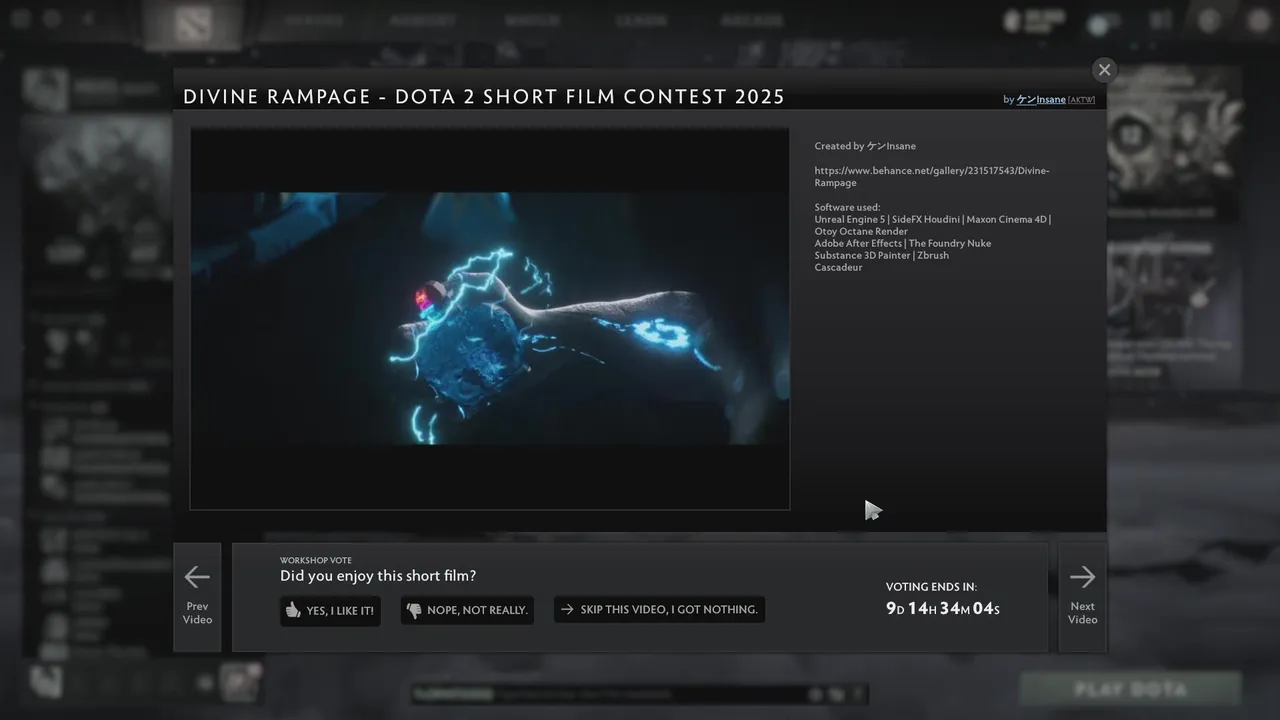Select the "Software used:" text

click(847, 207)
